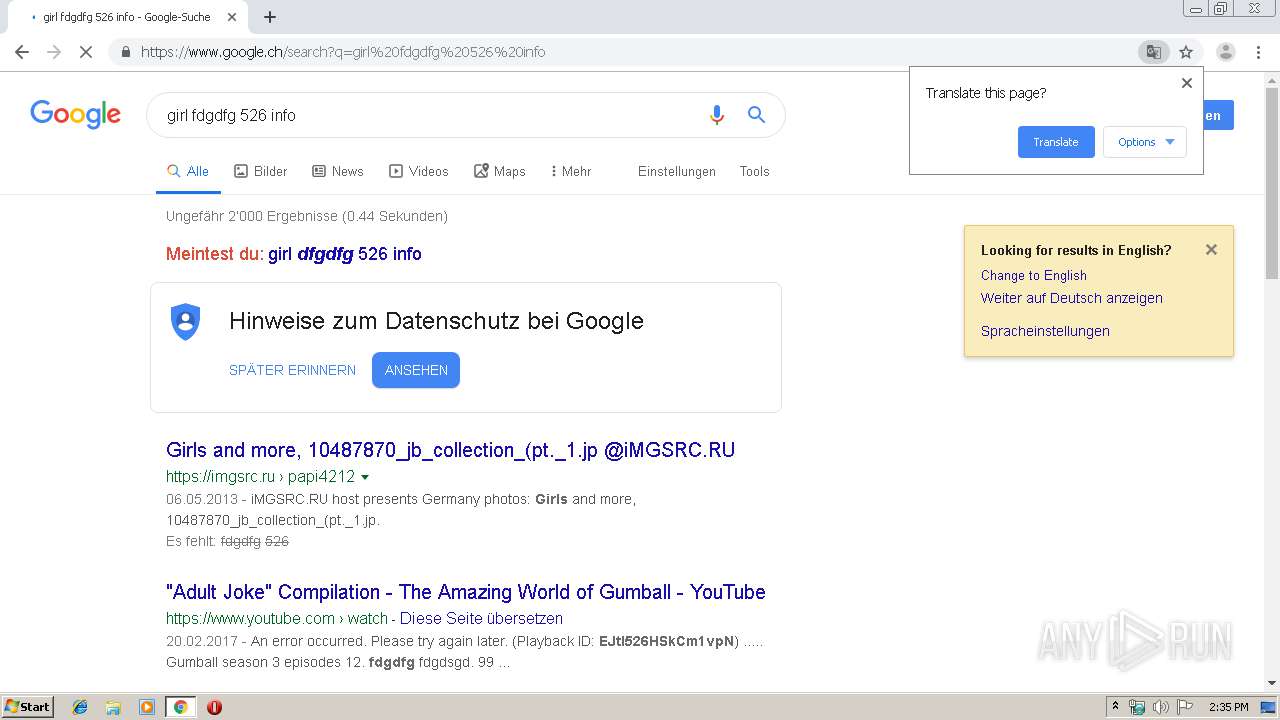
Task: Switch to the Maps tab
Action: (x=499, y=171)
